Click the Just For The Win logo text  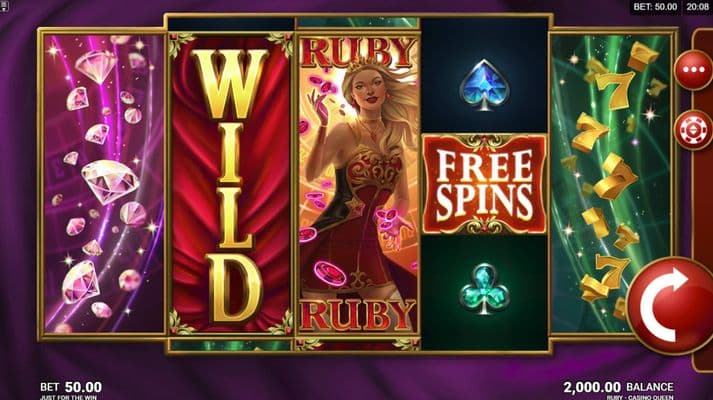click(x=68, y=397)
